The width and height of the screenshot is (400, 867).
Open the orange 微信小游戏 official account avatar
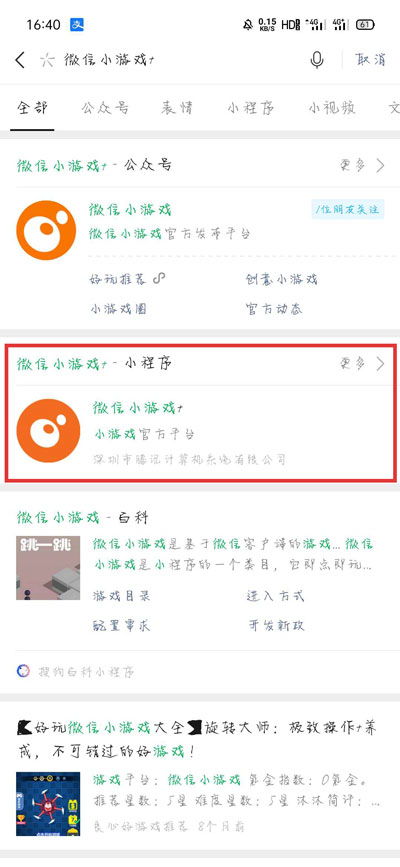pyautogui.click(x=46, y=230)
